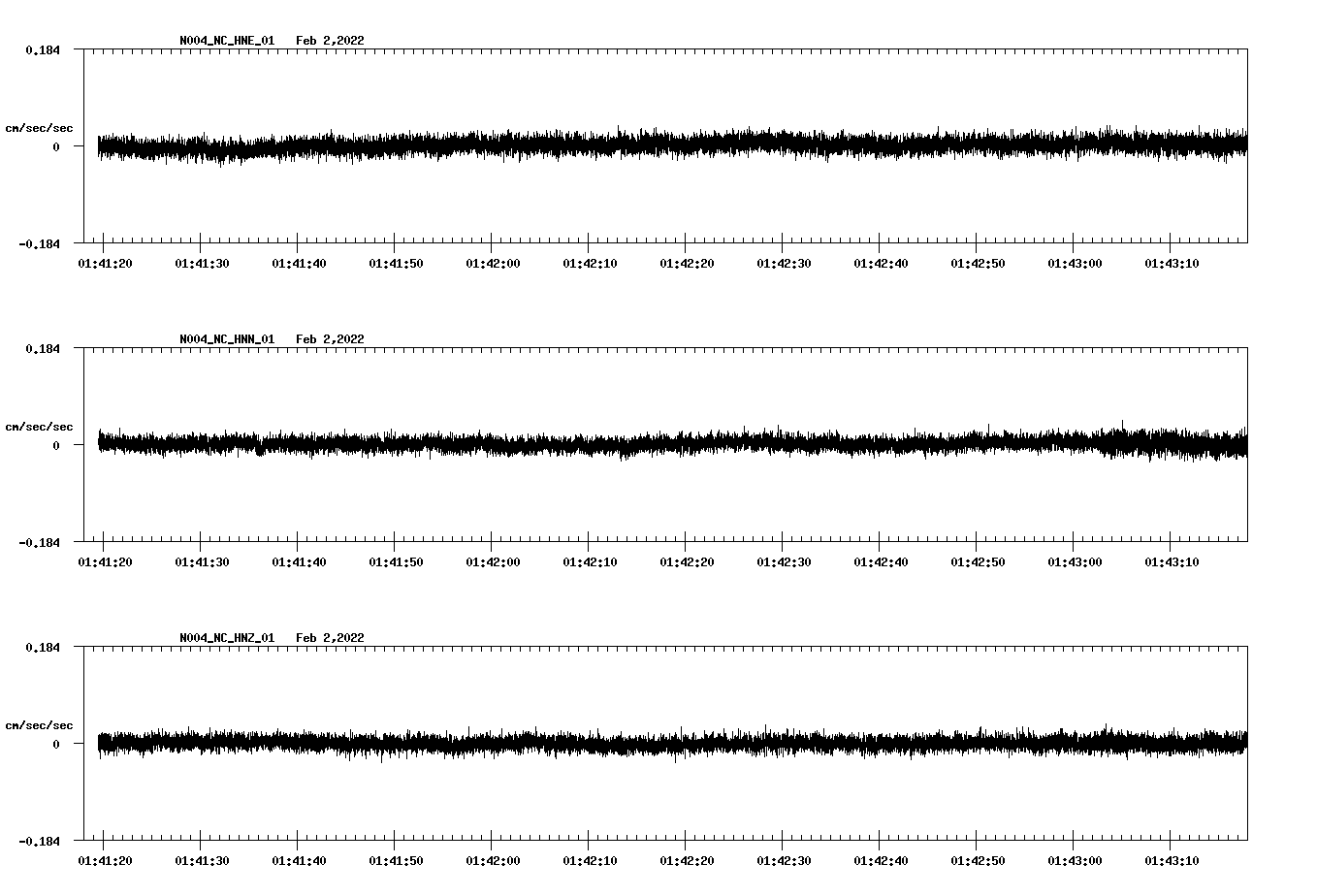Image resolution: width=1317 pixels, height=896 pixels.
Task: Click the 01:42:20 time label on HNN axis
Action: (x=687, y=562)
